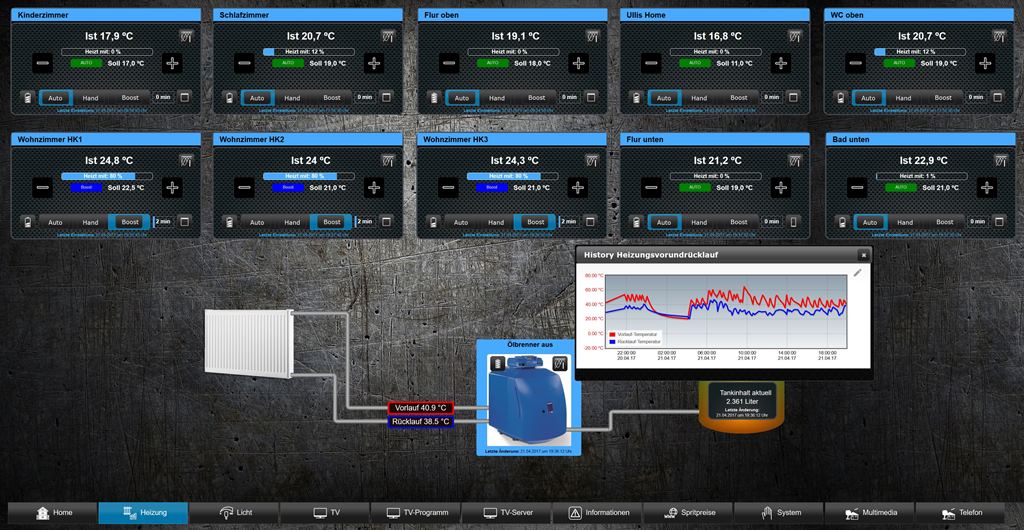Viewport: 1024px width, 530px height.
Task: Edit history chart with pencil icon
Action: (x=857, y=273)
